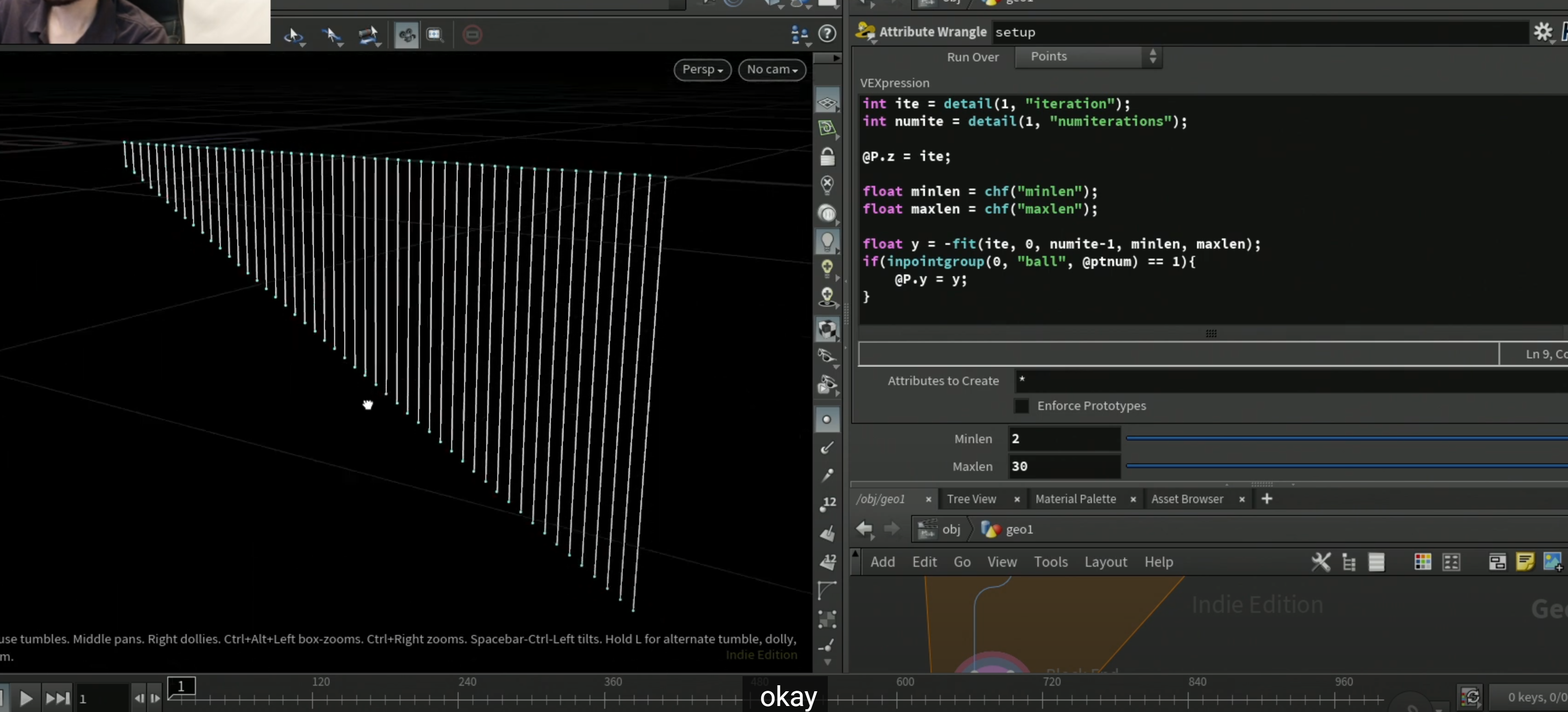
Task: Open the Attribute Wrangle gear settings icon
Action: (1543, 32)
